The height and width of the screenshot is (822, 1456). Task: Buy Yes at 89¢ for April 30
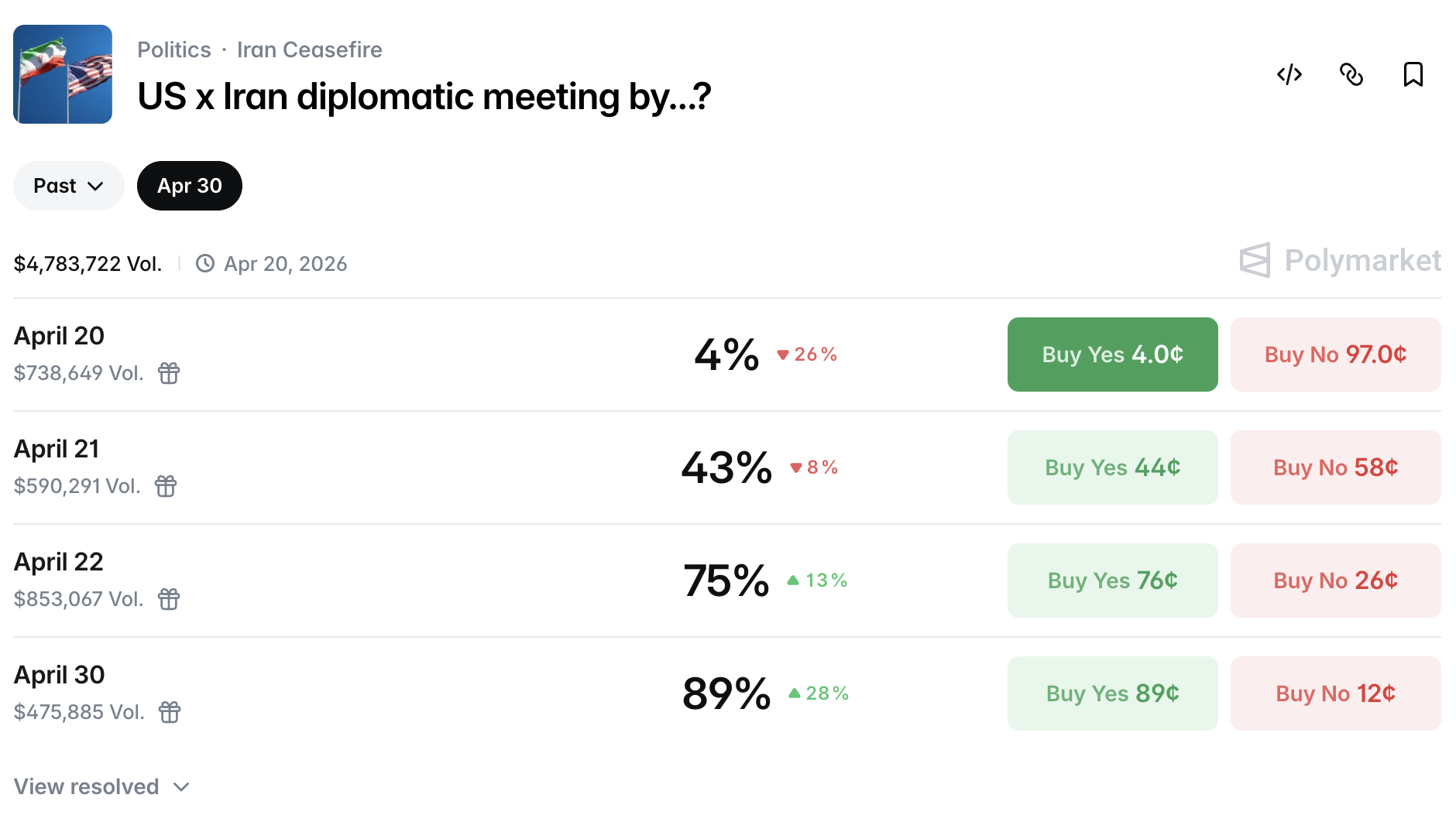tap(1112, 693)
